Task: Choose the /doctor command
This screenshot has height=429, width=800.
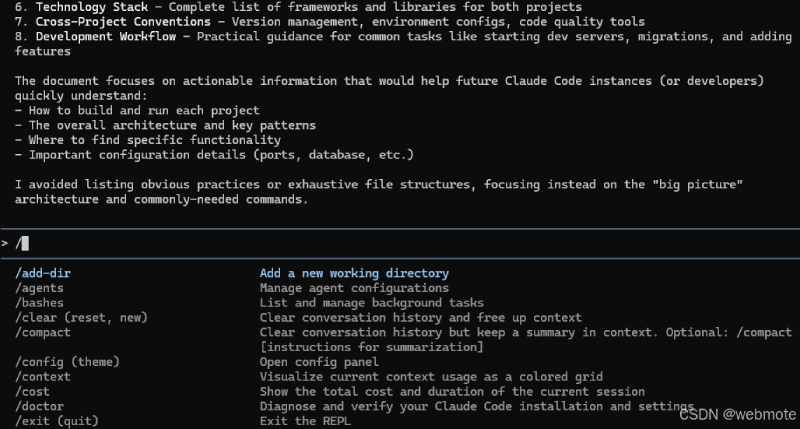Action: click(39, 406)
